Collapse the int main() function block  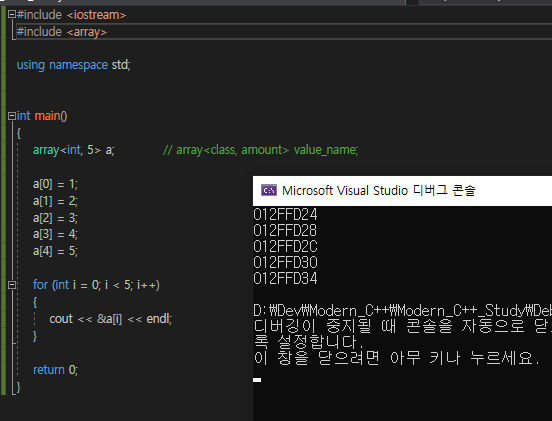coord(12,116)
